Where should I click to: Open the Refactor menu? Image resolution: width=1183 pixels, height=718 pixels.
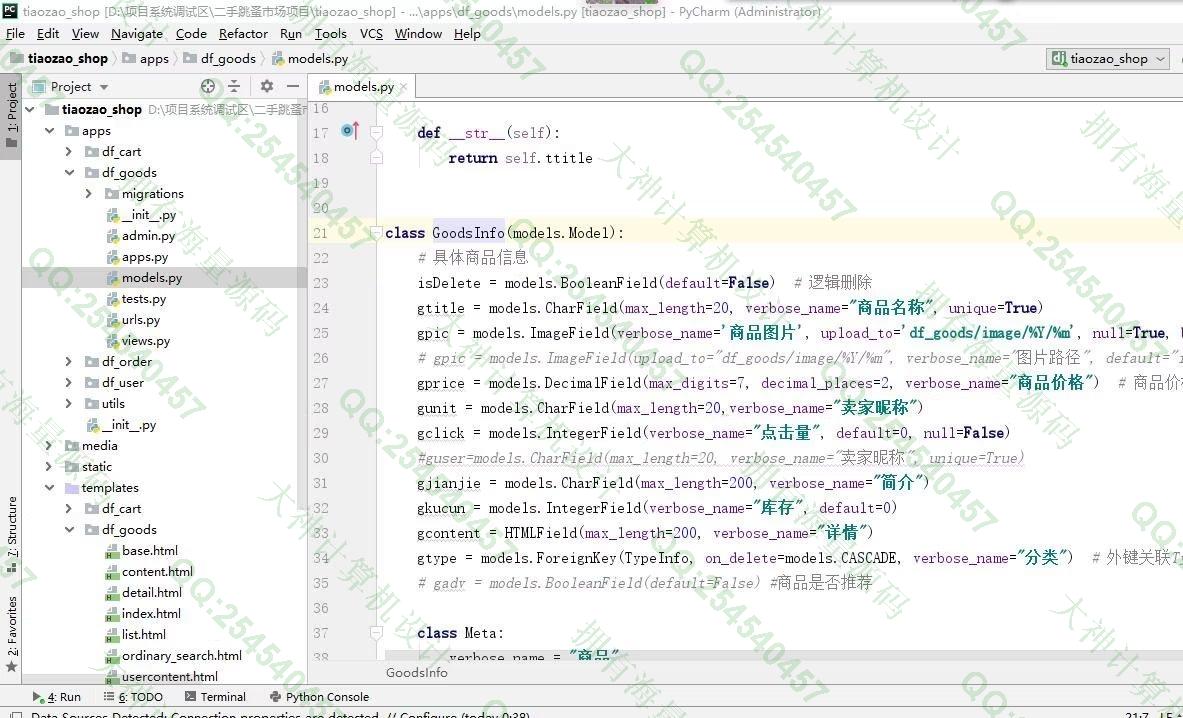(x=243, y=33)
